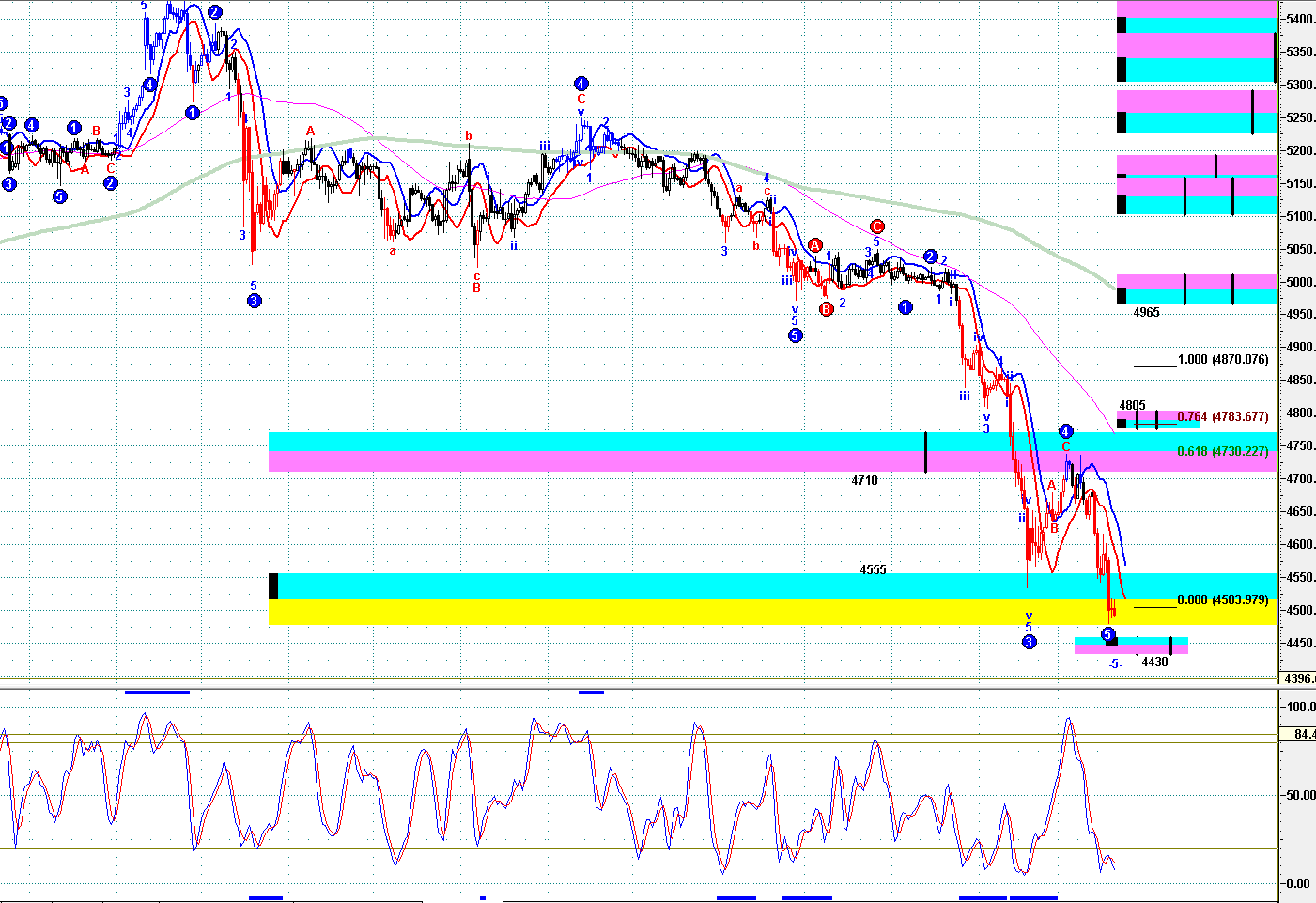Viewport: 1316px width, 903px height.
Task: Click the red circled C wave marker
Action: coord(876,226)
